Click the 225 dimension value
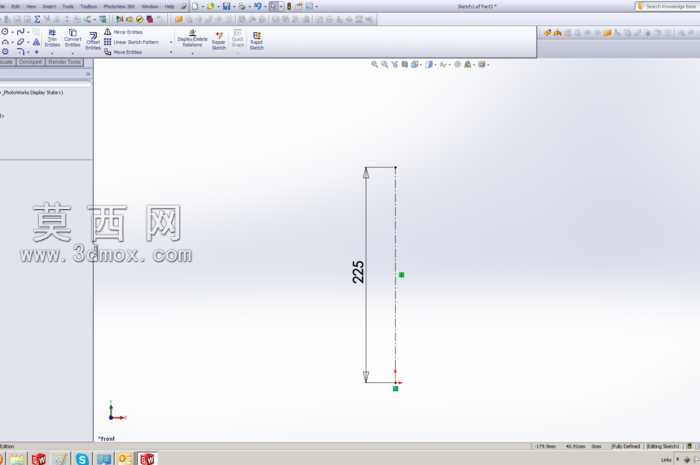This screenshot has width=700, height=465. point(358,272)
